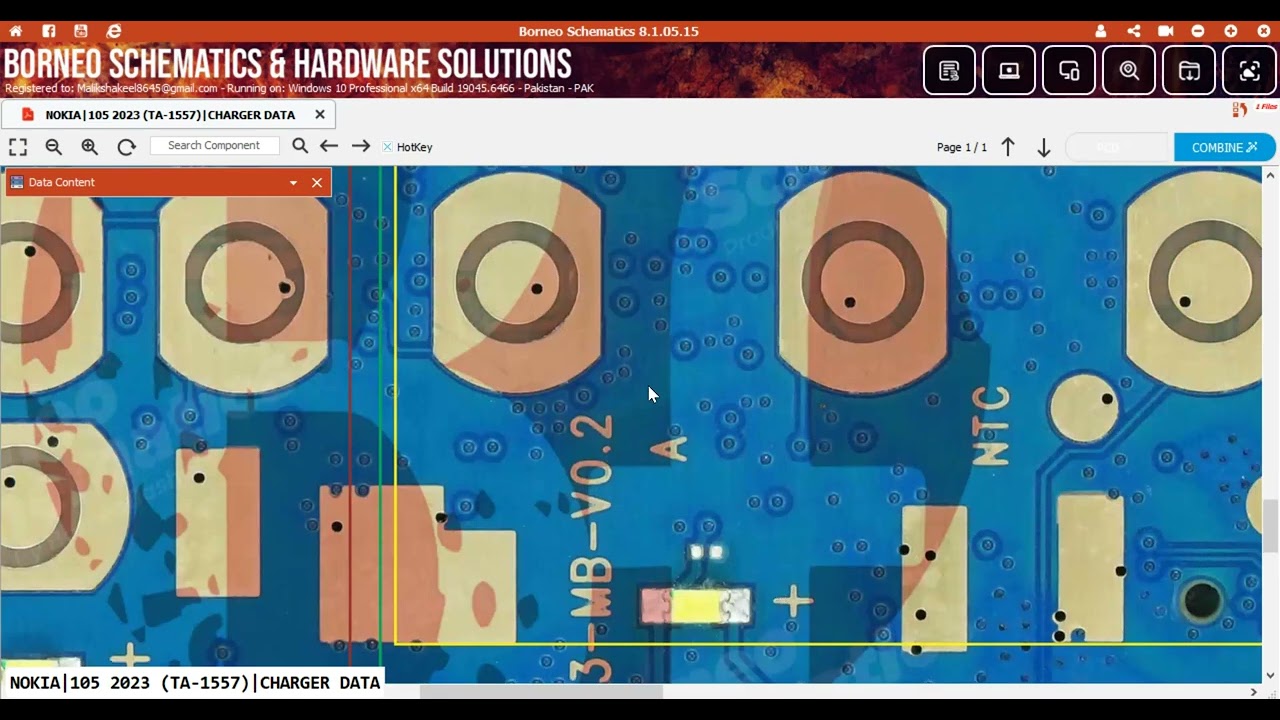Close the NOKIA 105 2023 tab
Screen dimensions: 1280x720
[320, 115]
